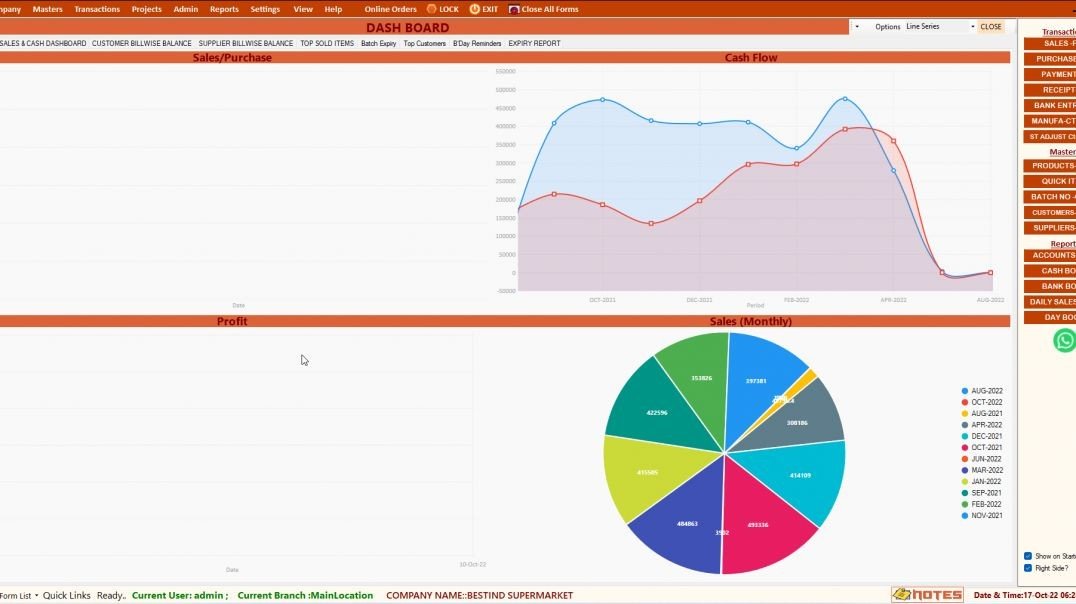Viewport: 1076px width, 604px height.
Task: Open the Transactions menu
Action: pyautogui.click(x=97, y=9)
